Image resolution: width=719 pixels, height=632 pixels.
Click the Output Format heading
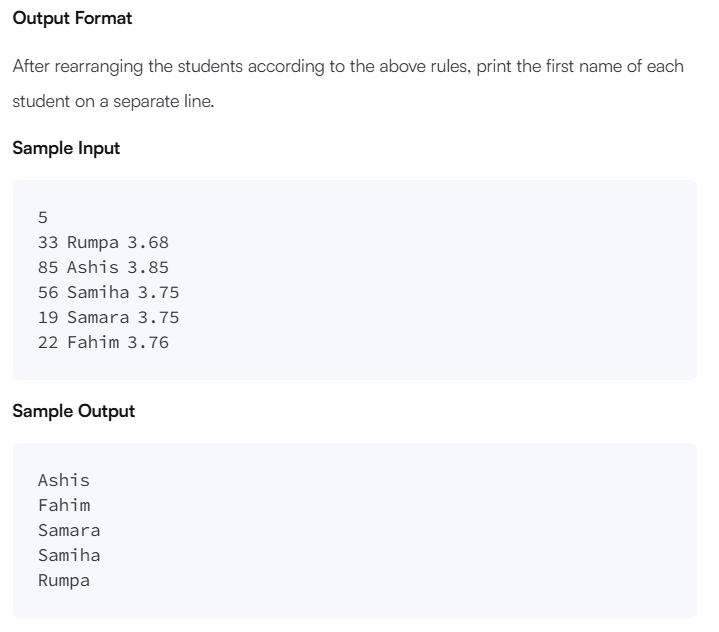pyautogui.click(x=72, y=19)
